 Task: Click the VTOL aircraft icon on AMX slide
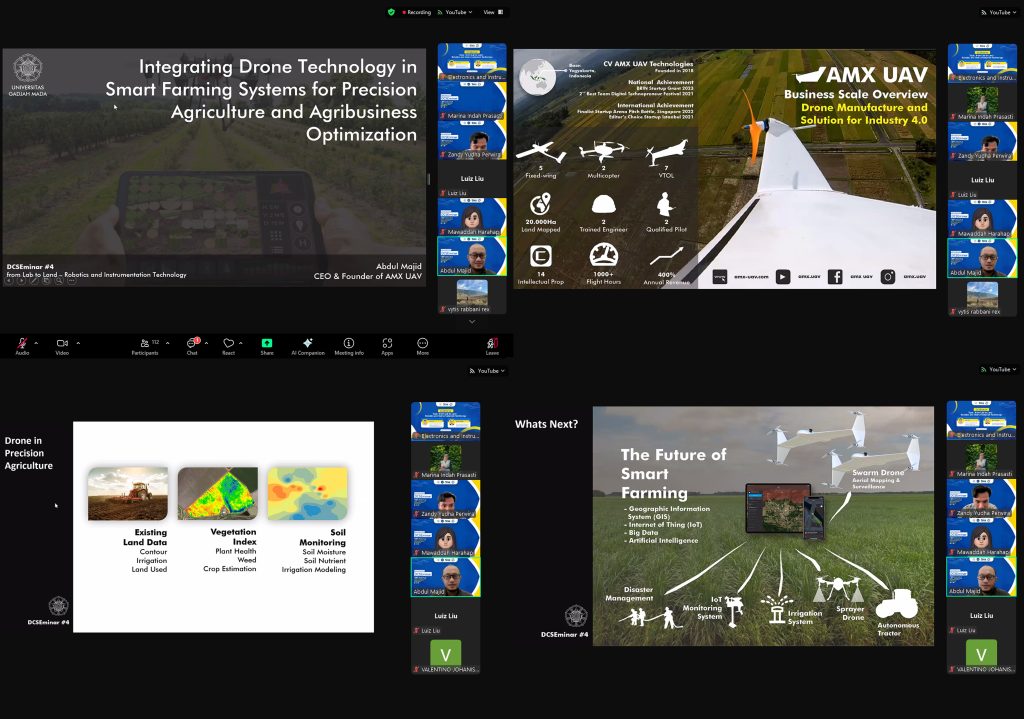[x=667, y=152]
